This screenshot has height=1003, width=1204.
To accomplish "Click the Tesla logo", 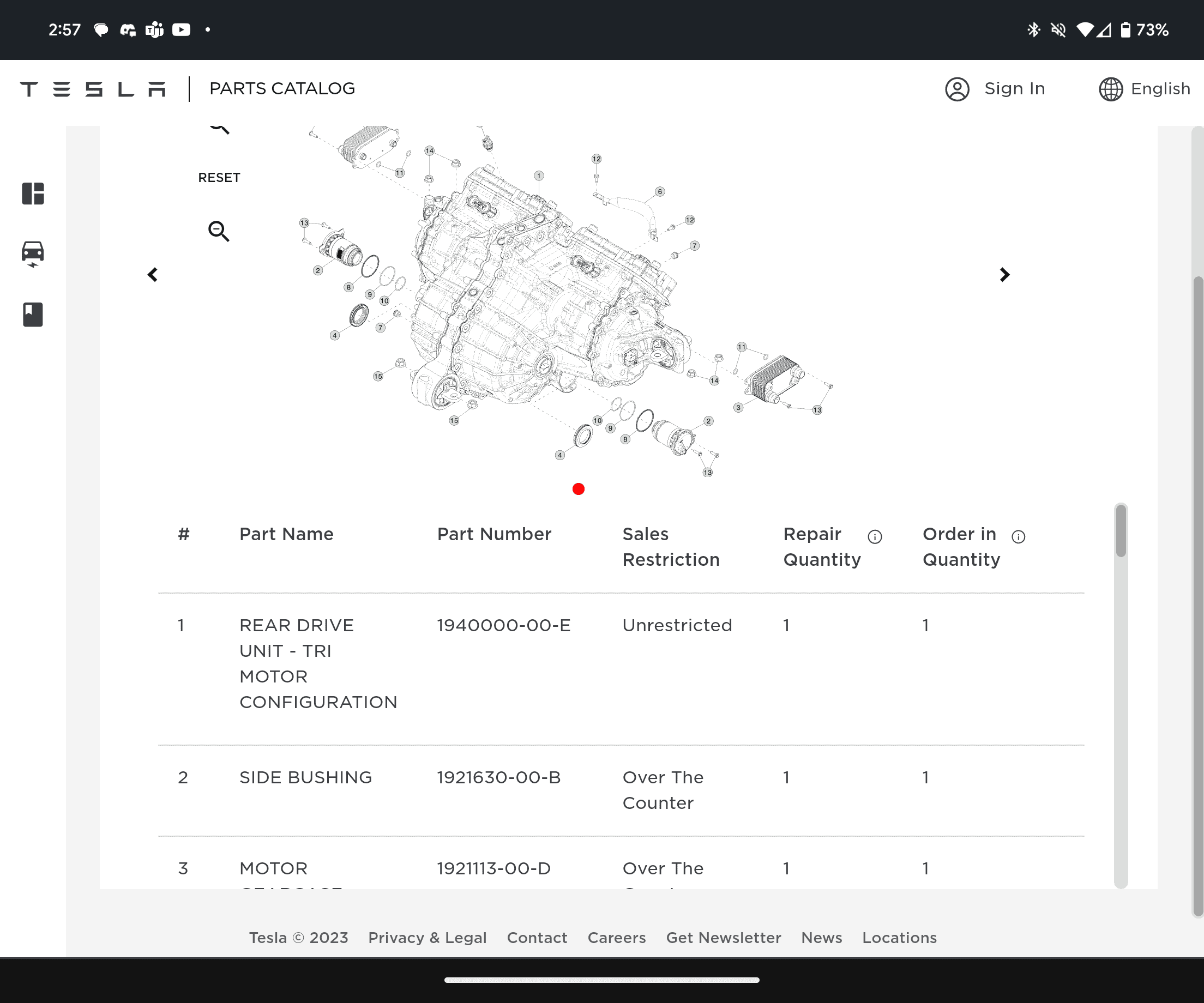I will (93, 89).
